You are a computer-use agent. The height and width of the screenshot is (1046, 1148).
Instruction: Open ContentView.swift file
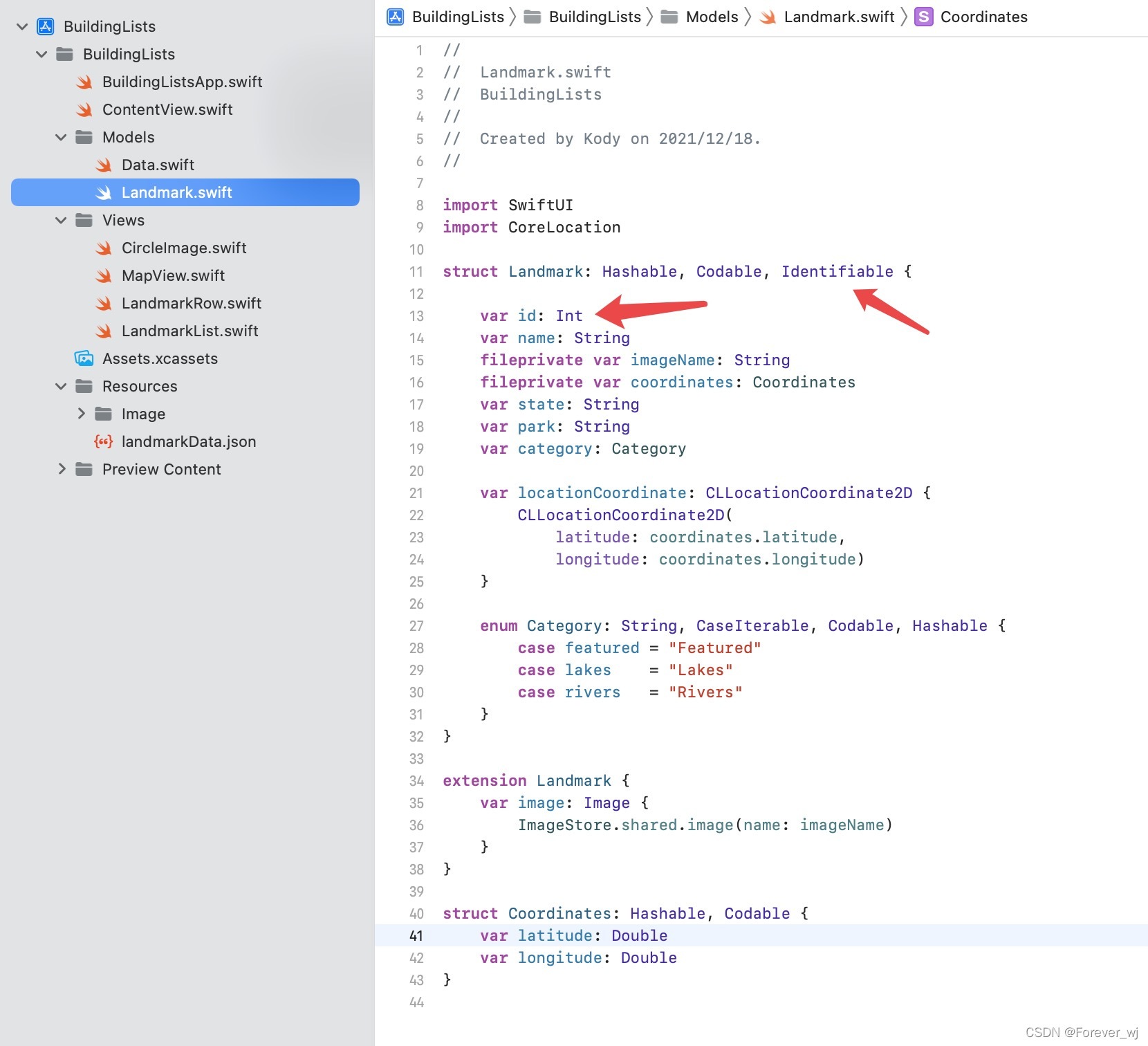(x=167, y=109)
